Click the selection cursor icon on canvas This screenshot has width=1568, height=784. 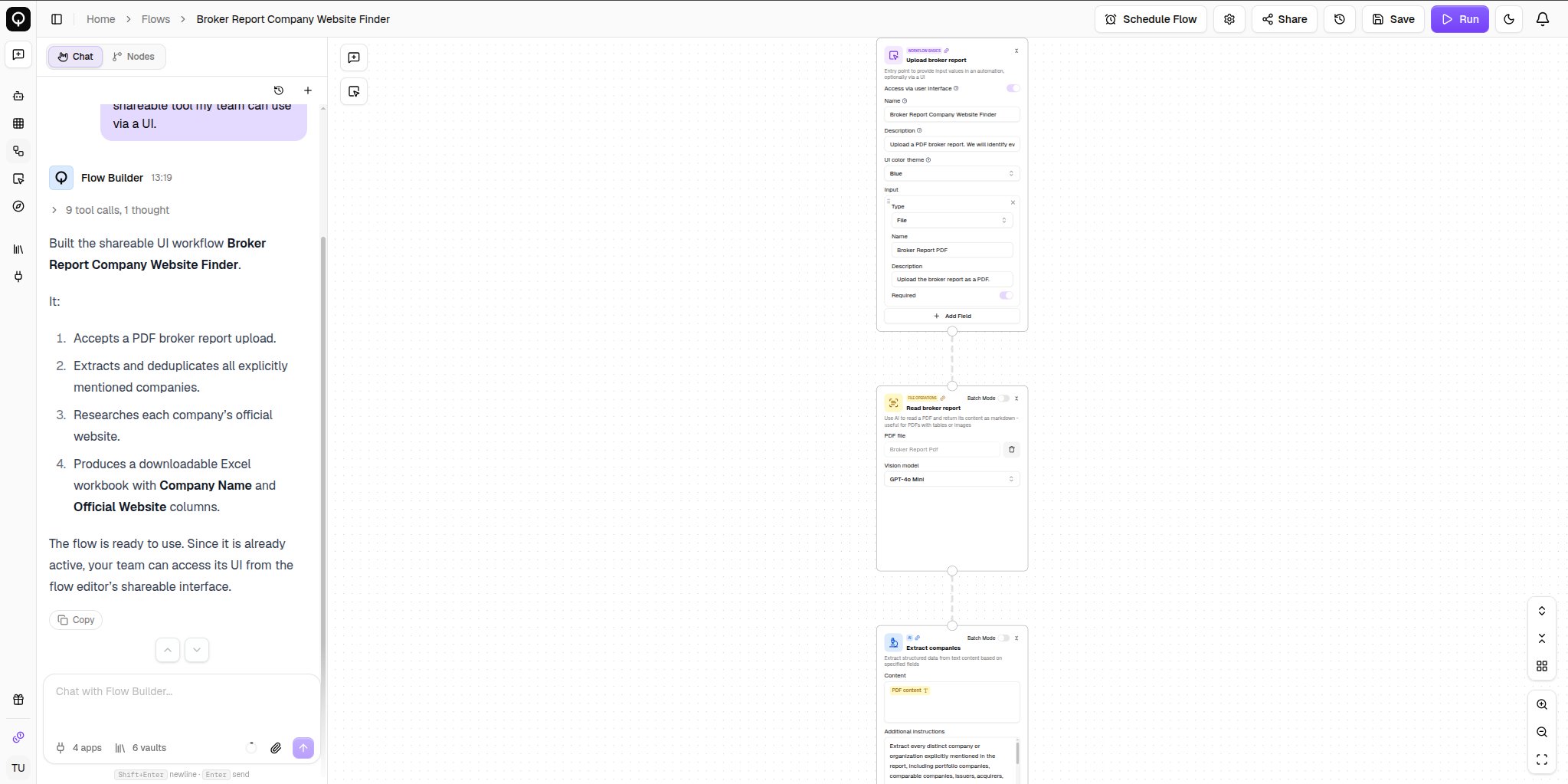(x=354, y=91)
